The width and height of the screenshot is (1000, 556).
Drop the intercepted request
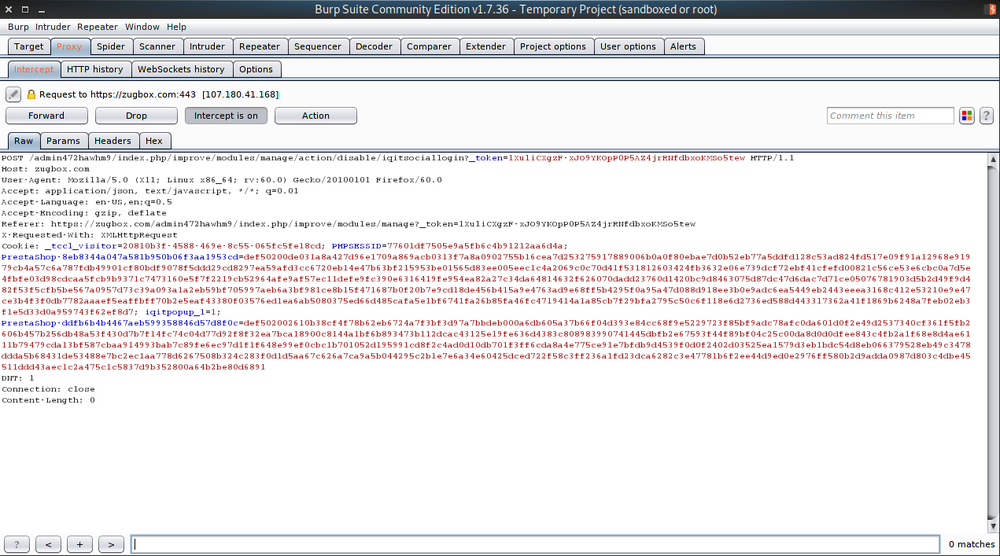point(136,115)
